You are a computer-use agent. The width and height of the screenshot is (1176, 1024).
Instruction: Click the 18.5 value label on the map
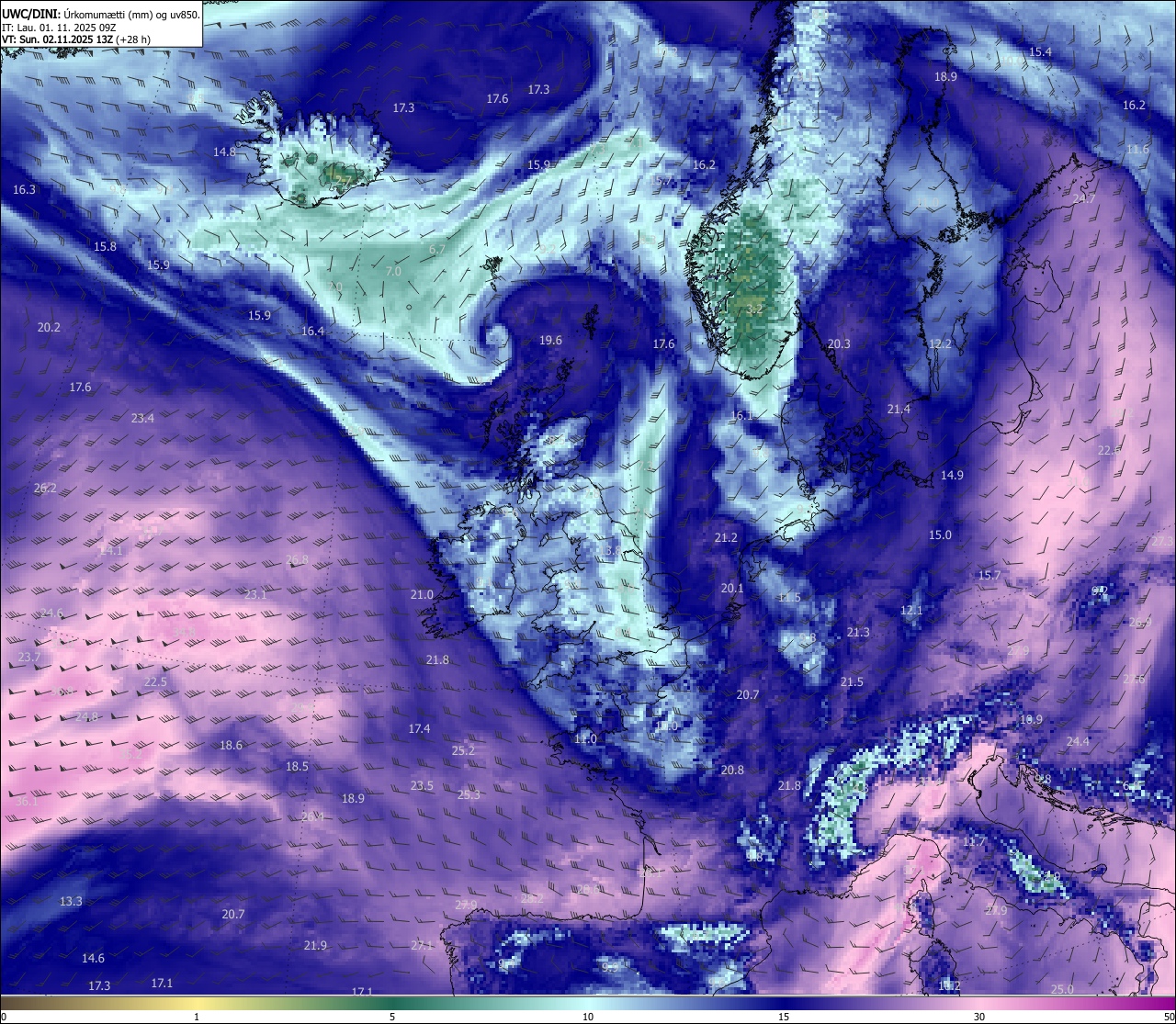click(297, 767)
